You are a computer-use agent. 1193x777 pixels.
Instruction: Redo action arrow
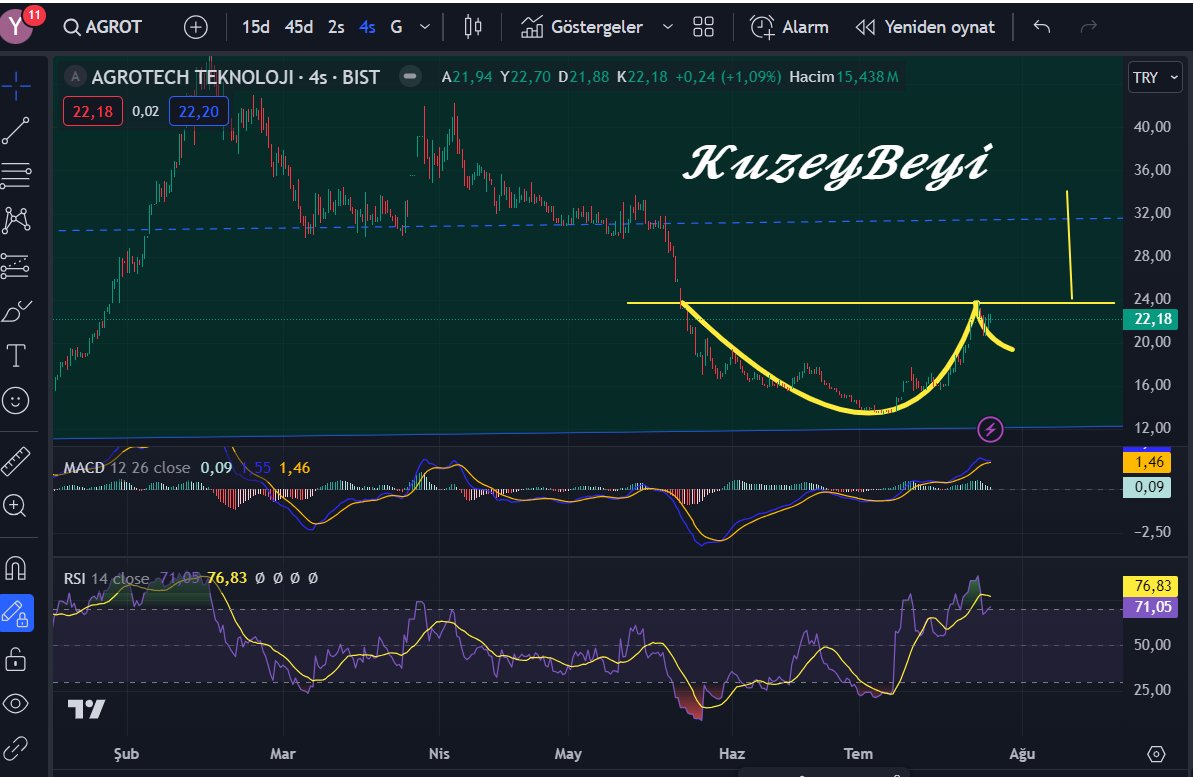click(x=1089, y=27)
